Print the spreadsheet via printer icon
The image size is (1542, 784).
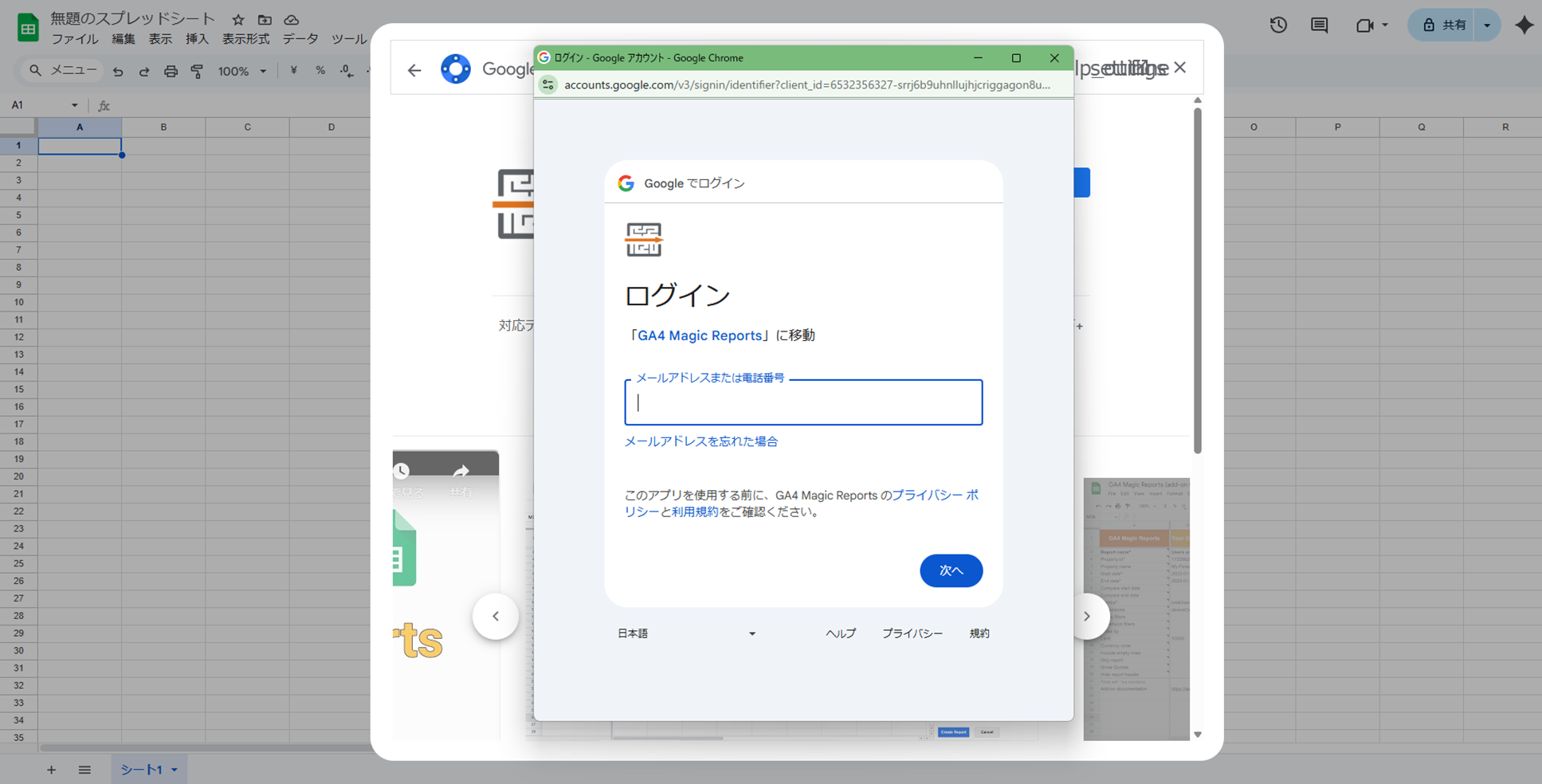click(x=171, y=72)
